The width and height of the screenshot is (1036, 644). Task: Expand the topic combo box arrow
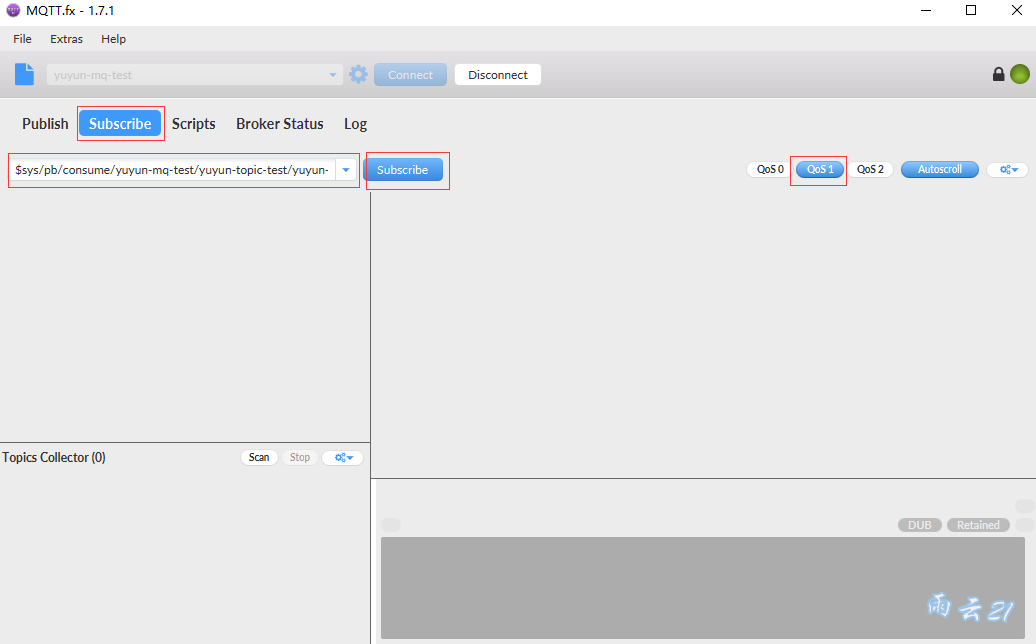tap(346, 170)
